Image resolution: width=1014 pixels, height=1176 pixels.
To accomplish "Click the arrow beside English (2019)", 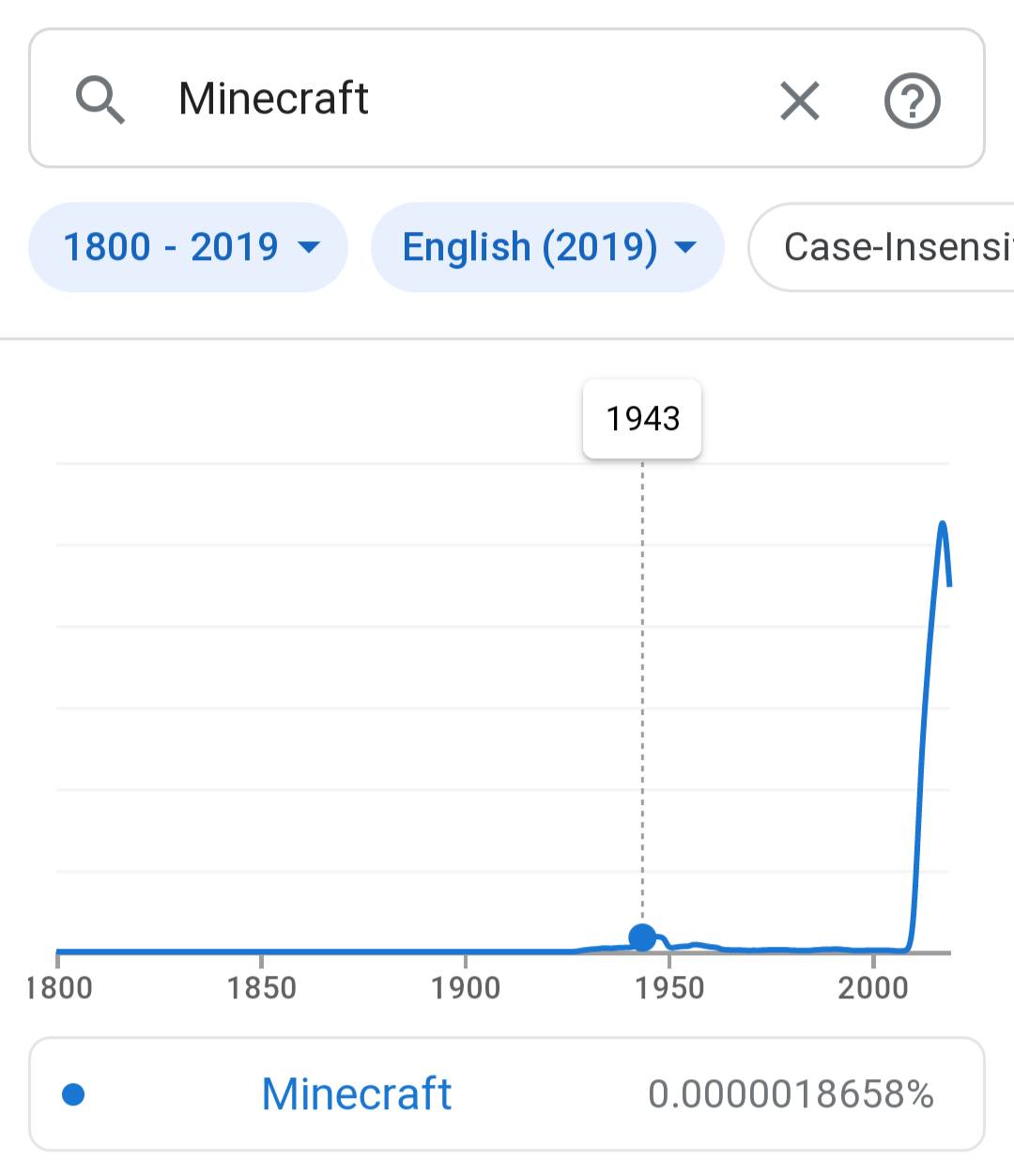I will tap(686, 248).
